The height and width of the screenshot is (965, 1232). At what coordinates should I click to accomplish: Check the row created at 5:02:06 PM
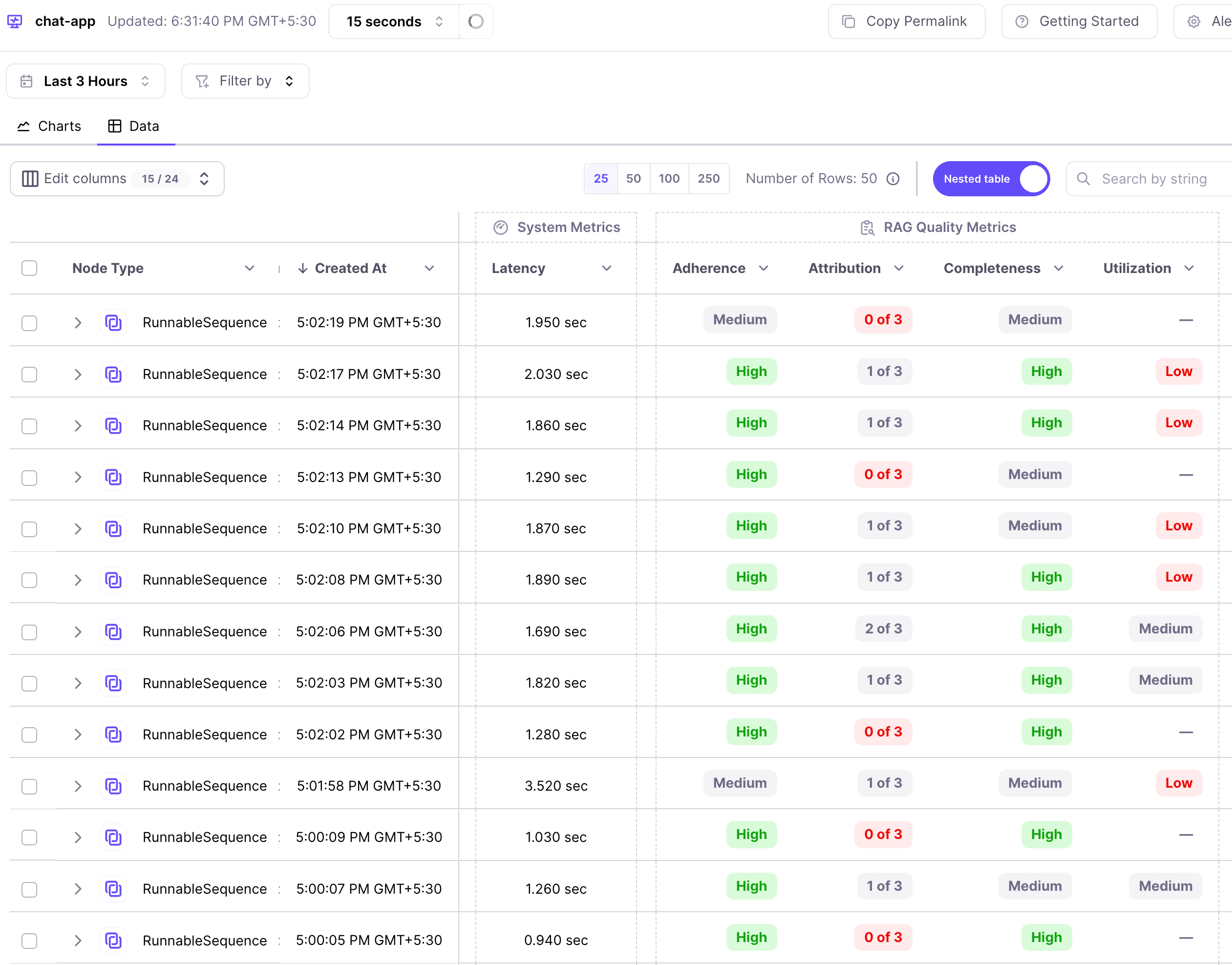(x=29, y=632)
